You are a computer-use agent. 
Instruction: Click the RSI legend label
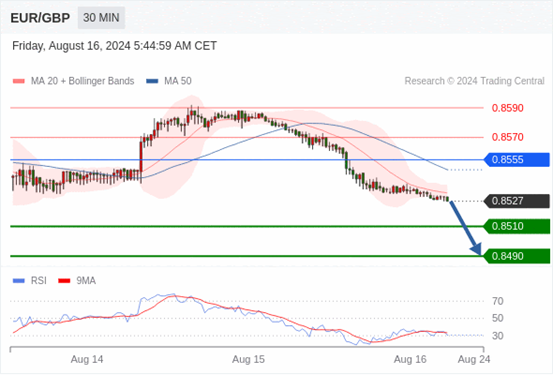[x=38, y=281]
